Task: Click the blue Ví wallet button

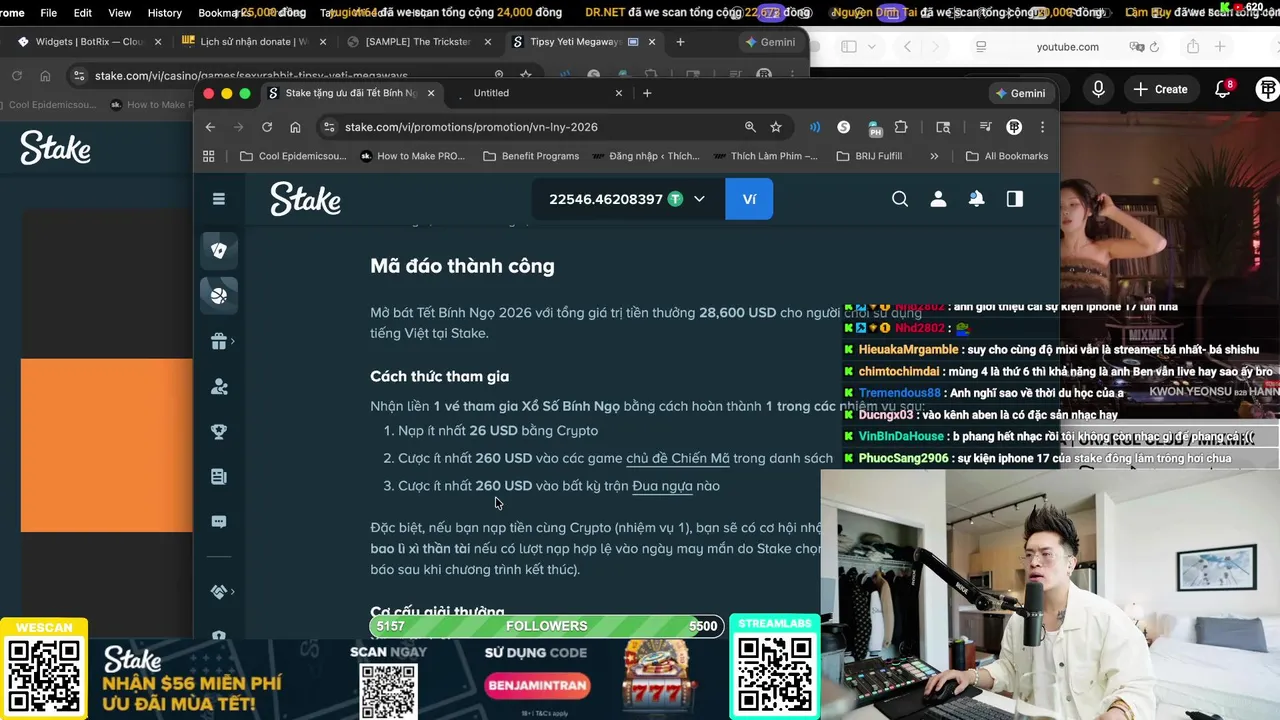Action: click(x=749, y=199)
